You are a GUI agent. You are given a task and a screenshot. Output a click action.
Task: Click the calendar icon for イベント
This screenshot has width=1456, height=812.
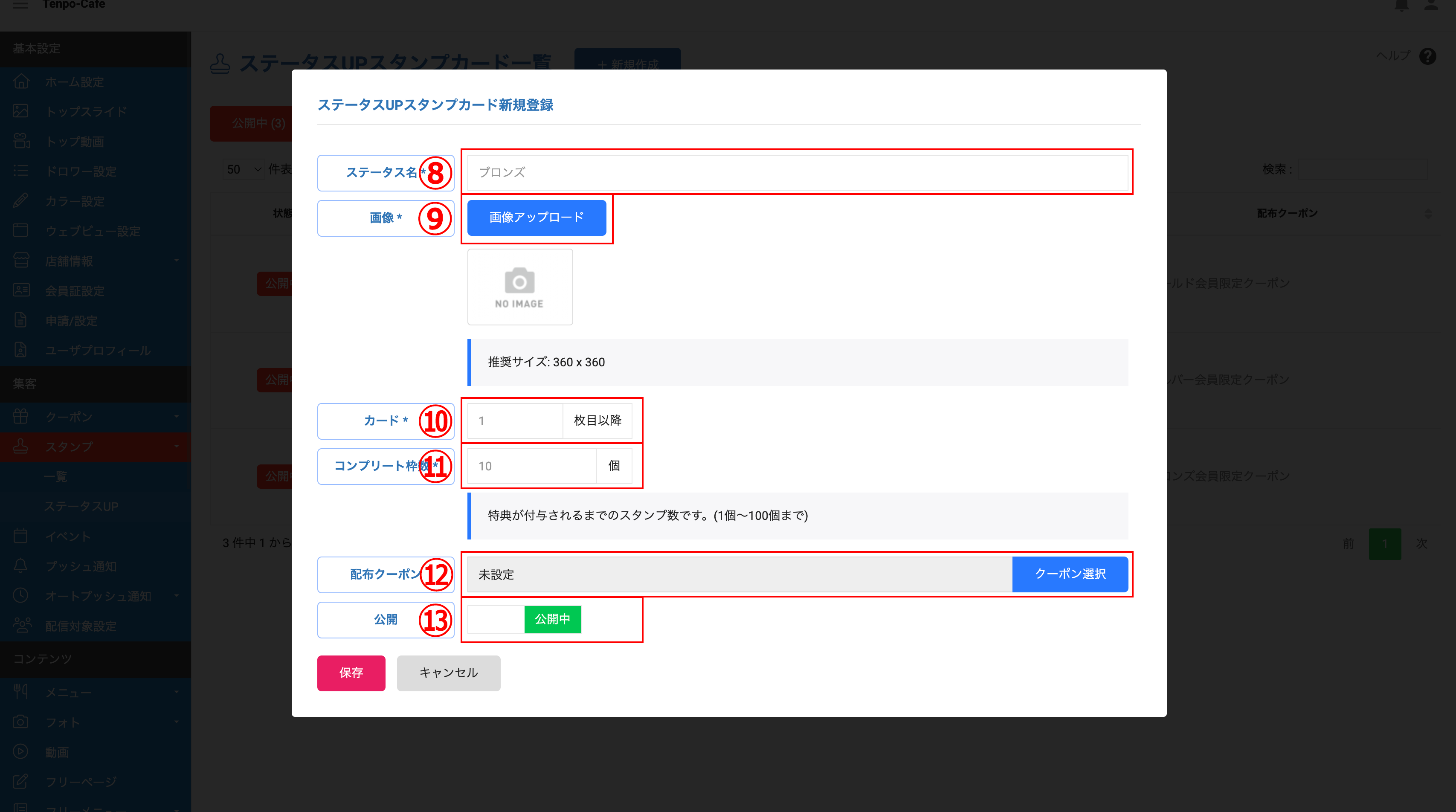tap(21, 536)
